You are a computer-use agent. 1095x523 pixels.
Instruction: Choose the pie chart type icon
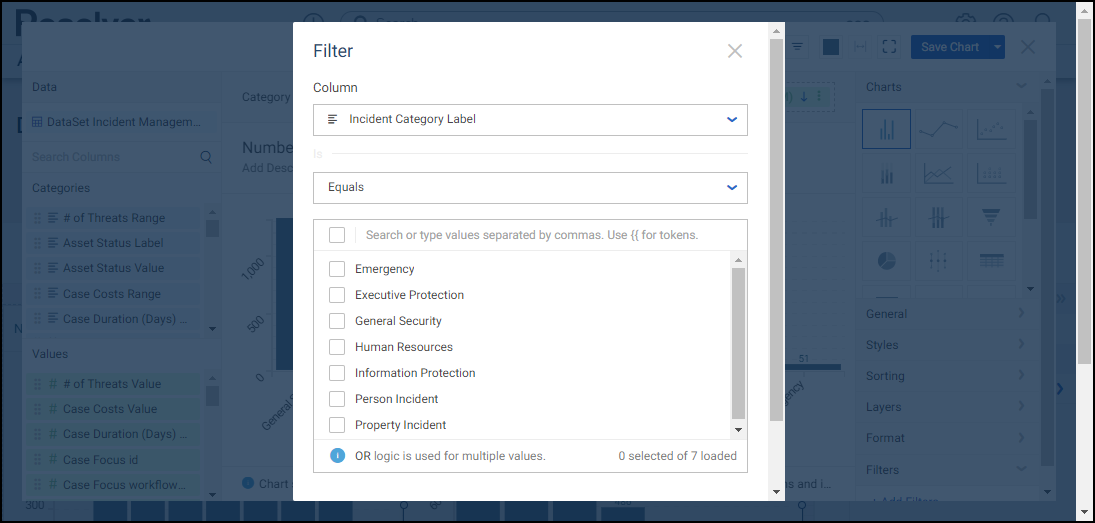[x=886, y=260]
